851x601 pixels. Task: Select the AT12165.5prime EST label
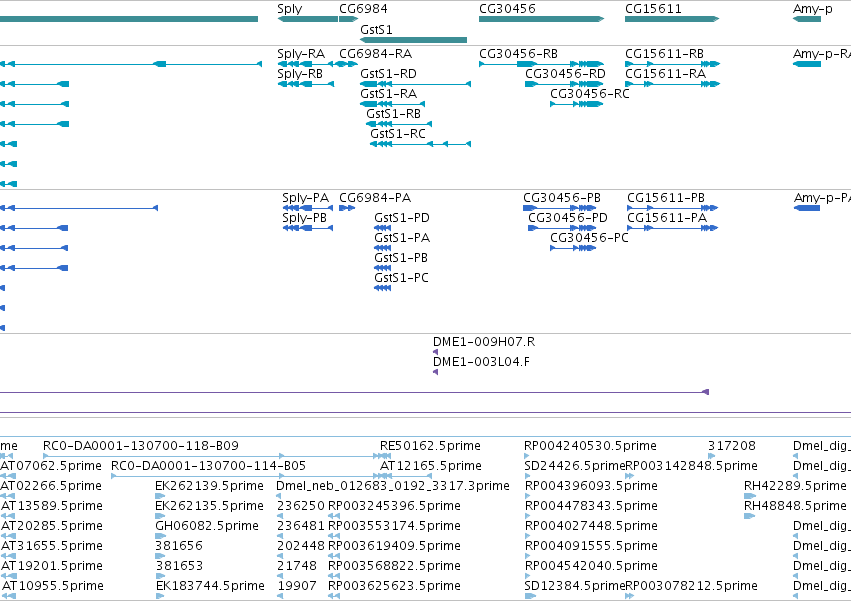tap(431, 466)
